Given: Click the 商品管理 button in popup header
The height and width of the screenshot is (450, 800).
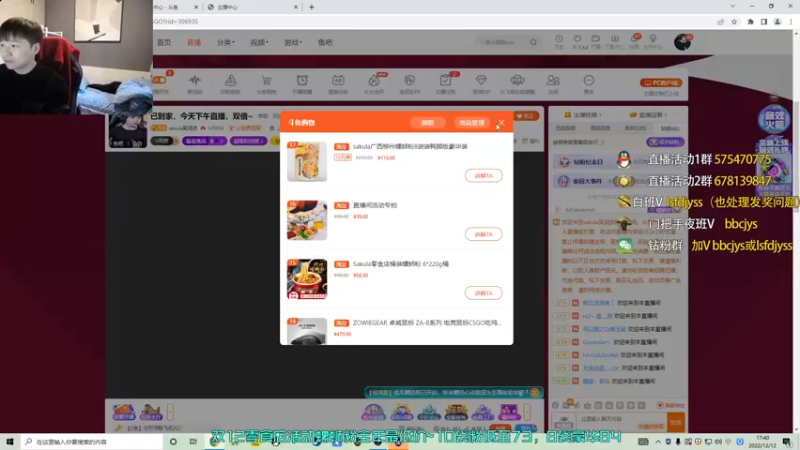Looking at the screenshot, I should (x=471, y=122).
